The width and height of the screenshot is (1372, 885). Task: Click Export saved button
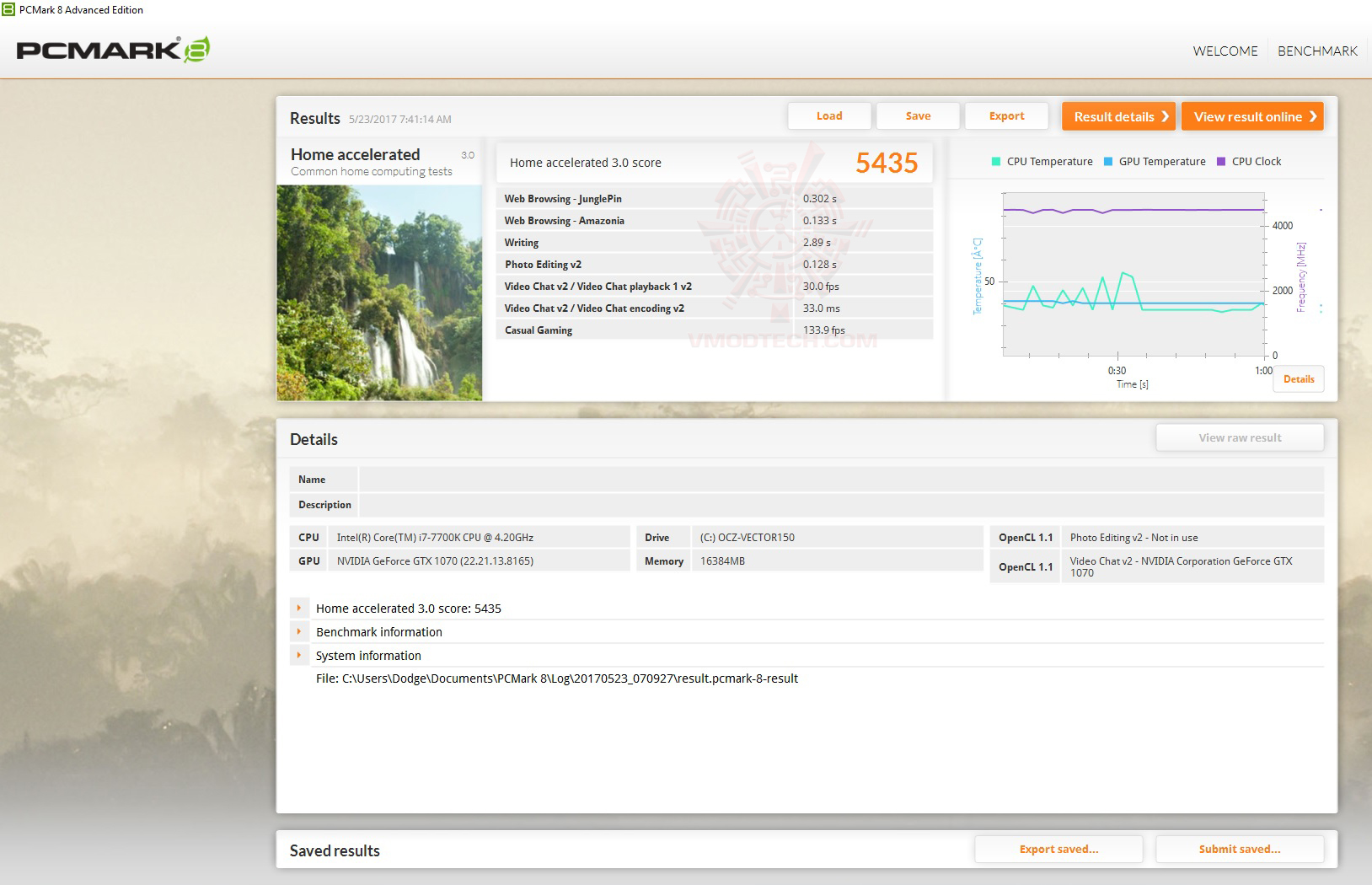(1058, 849)
